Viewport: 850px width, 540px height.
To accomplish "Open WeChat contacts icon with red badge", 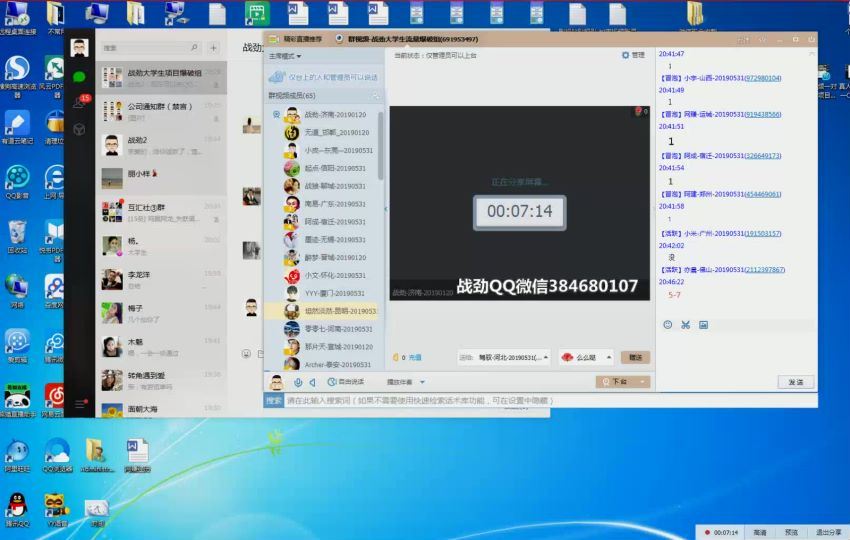I will click(80, 102).
